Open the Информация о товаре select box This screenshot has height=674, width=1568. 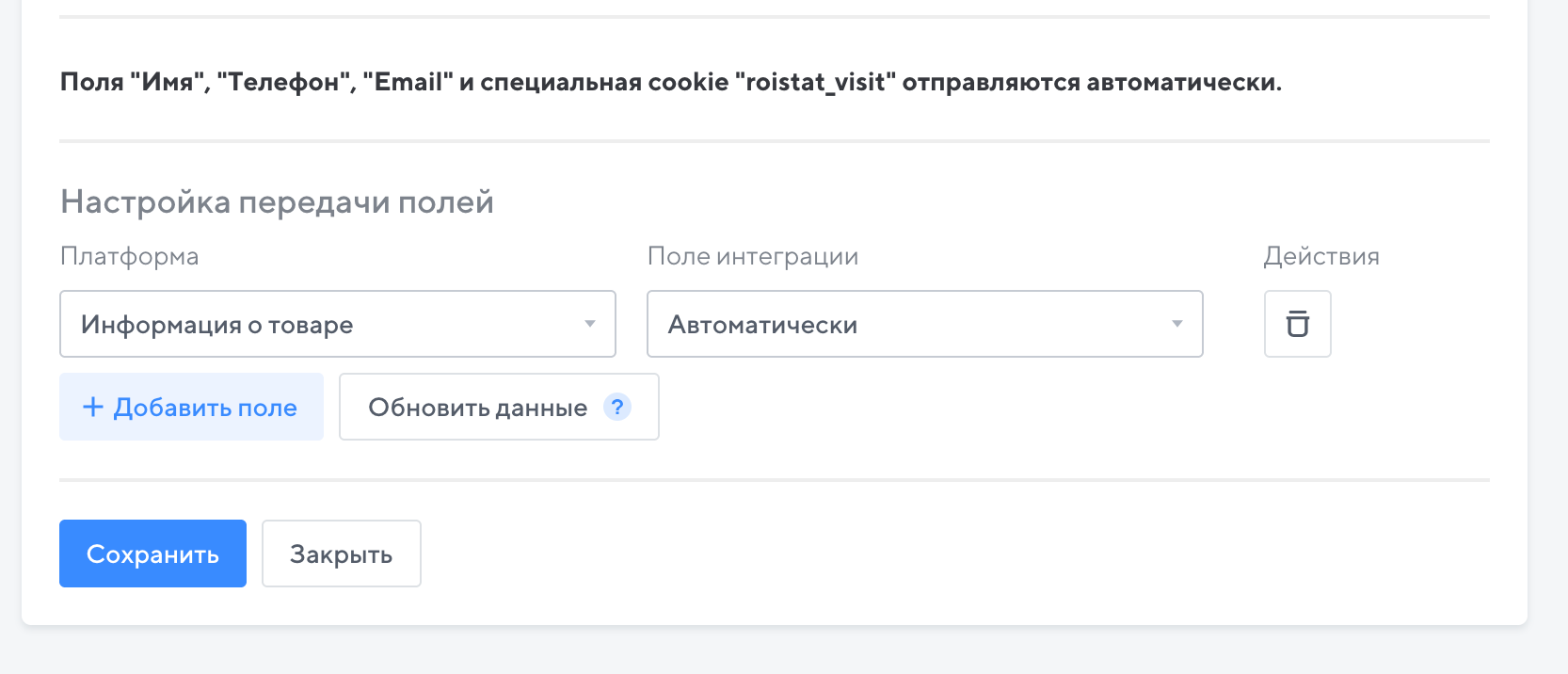coord(320,324)
